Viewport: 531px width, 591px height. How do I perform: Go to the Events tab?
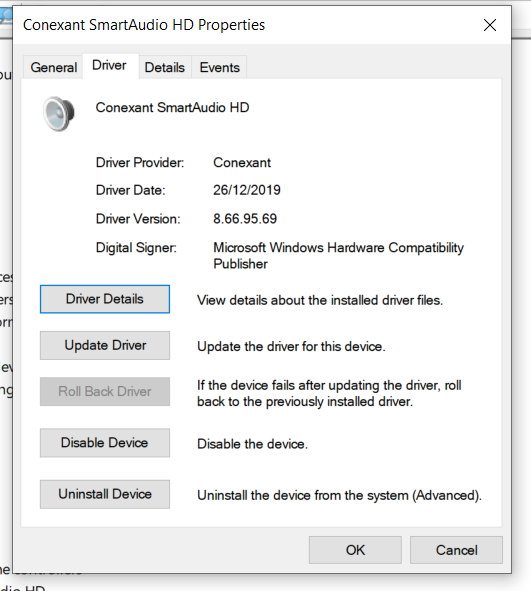pos(219,67)
